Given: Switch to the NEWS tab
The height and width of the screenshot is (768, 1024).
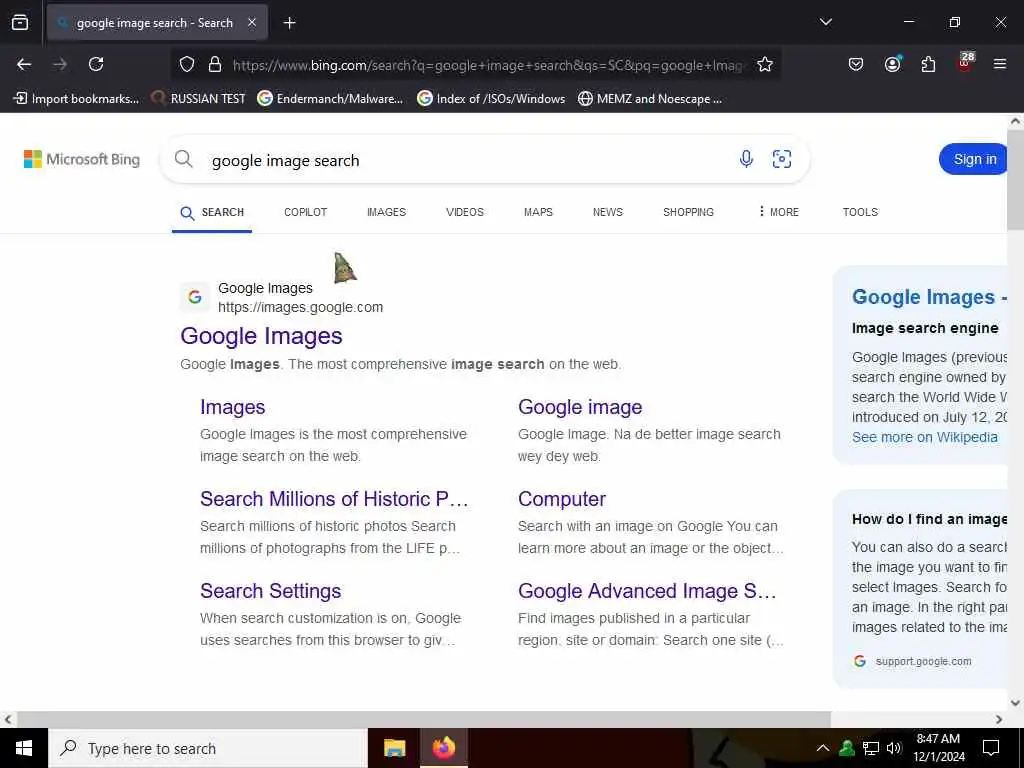Looking at the screenshot, I should [x=607, y=212].
